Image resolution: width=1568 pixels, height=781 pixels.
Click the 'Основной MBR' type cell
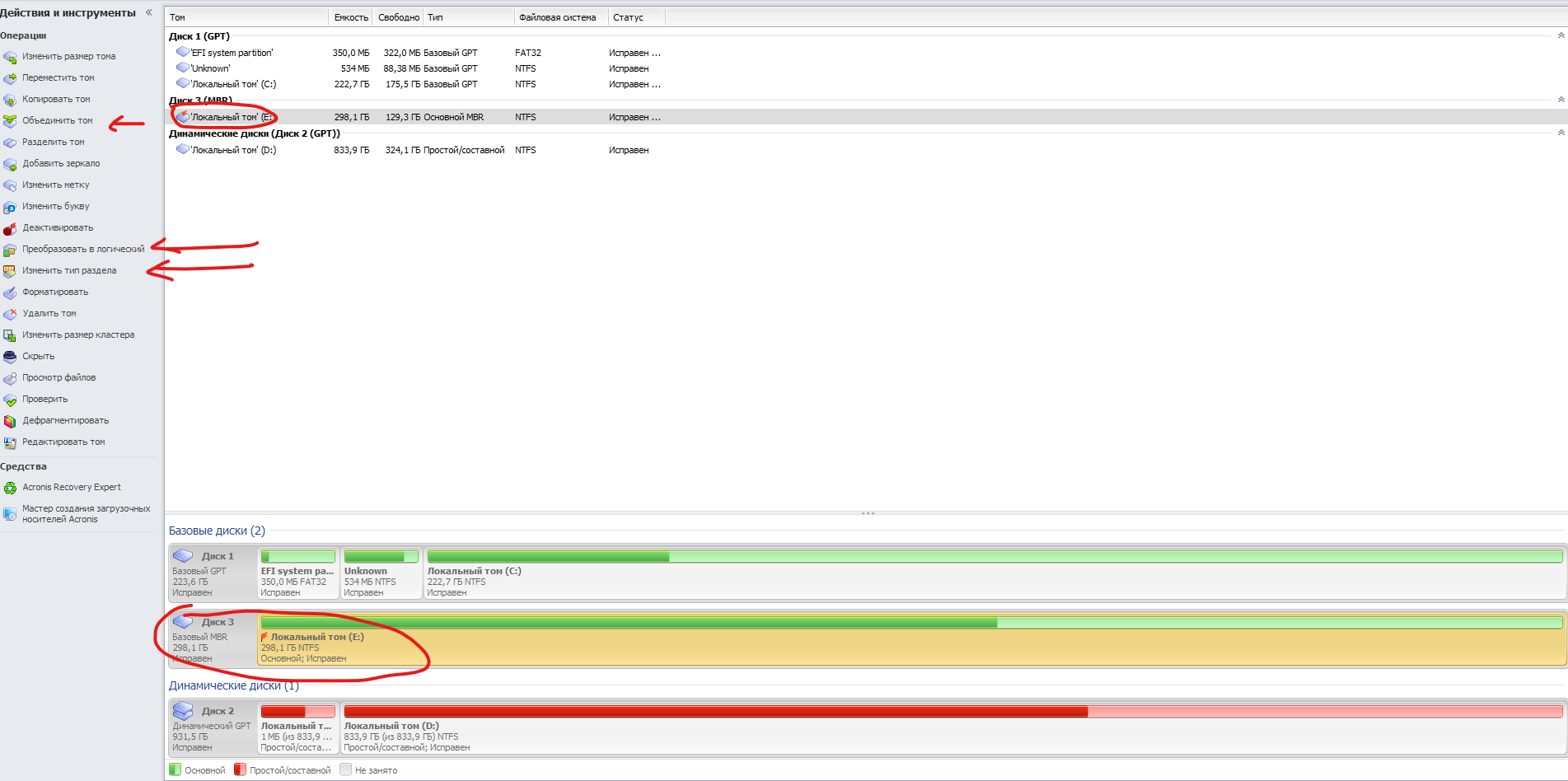[x=454, y=117]
